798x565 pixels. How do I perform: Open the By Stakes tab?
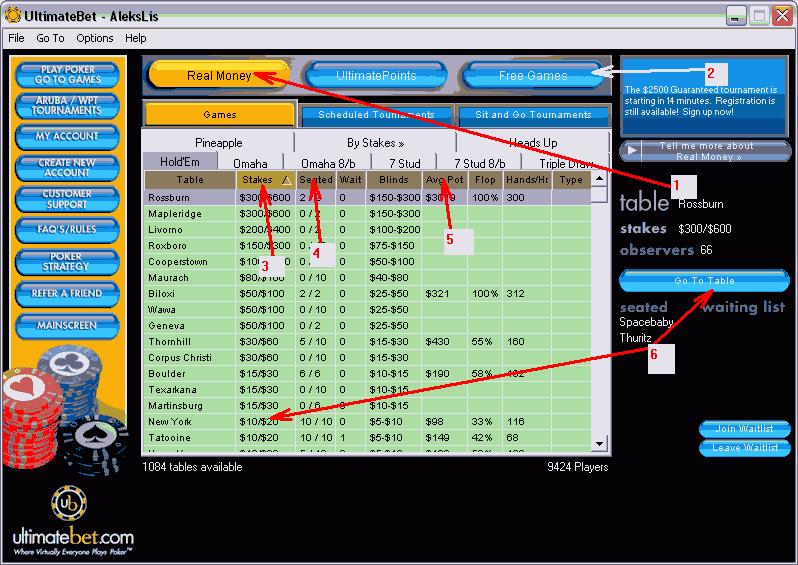[x=376, y=143]
